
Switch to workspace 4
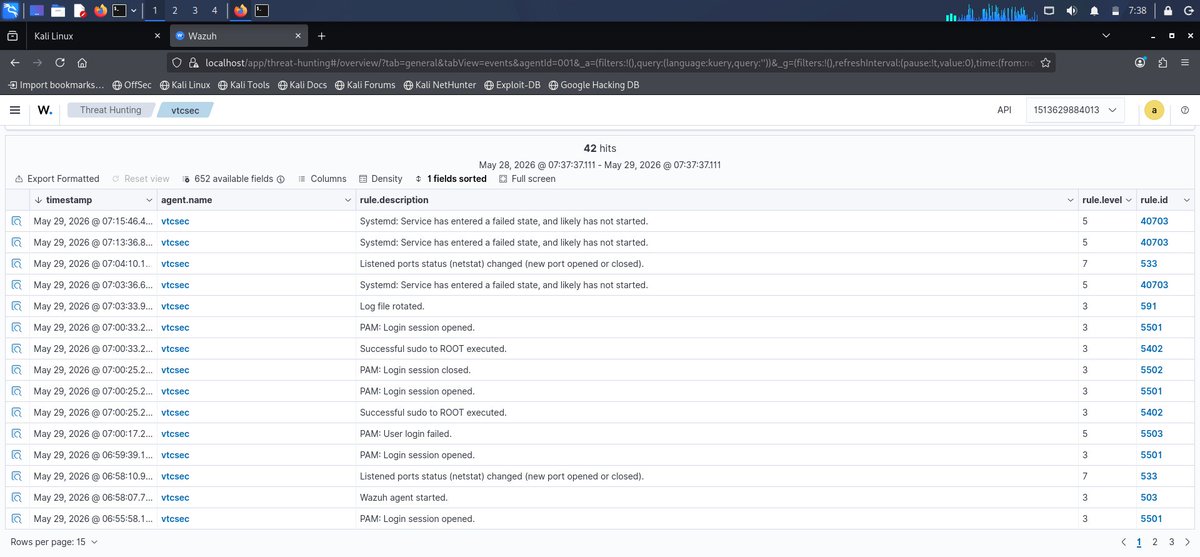coord(214,10)
